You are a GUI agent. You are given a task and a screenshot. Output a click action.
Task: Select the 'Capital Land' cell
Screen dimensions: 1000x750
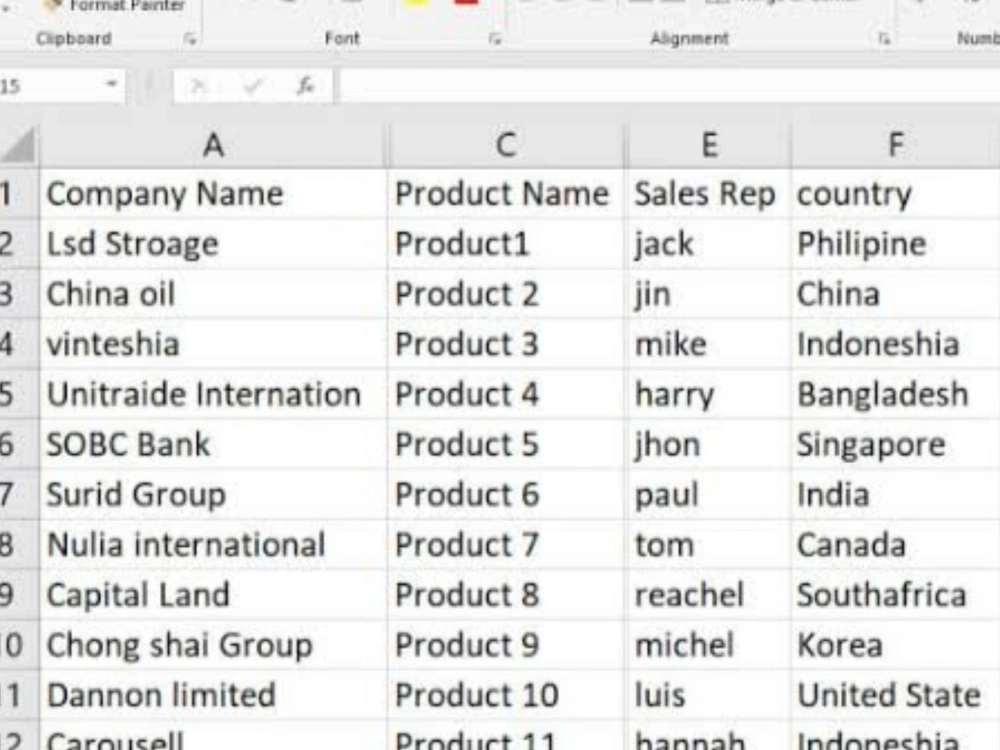click(214, 595)
